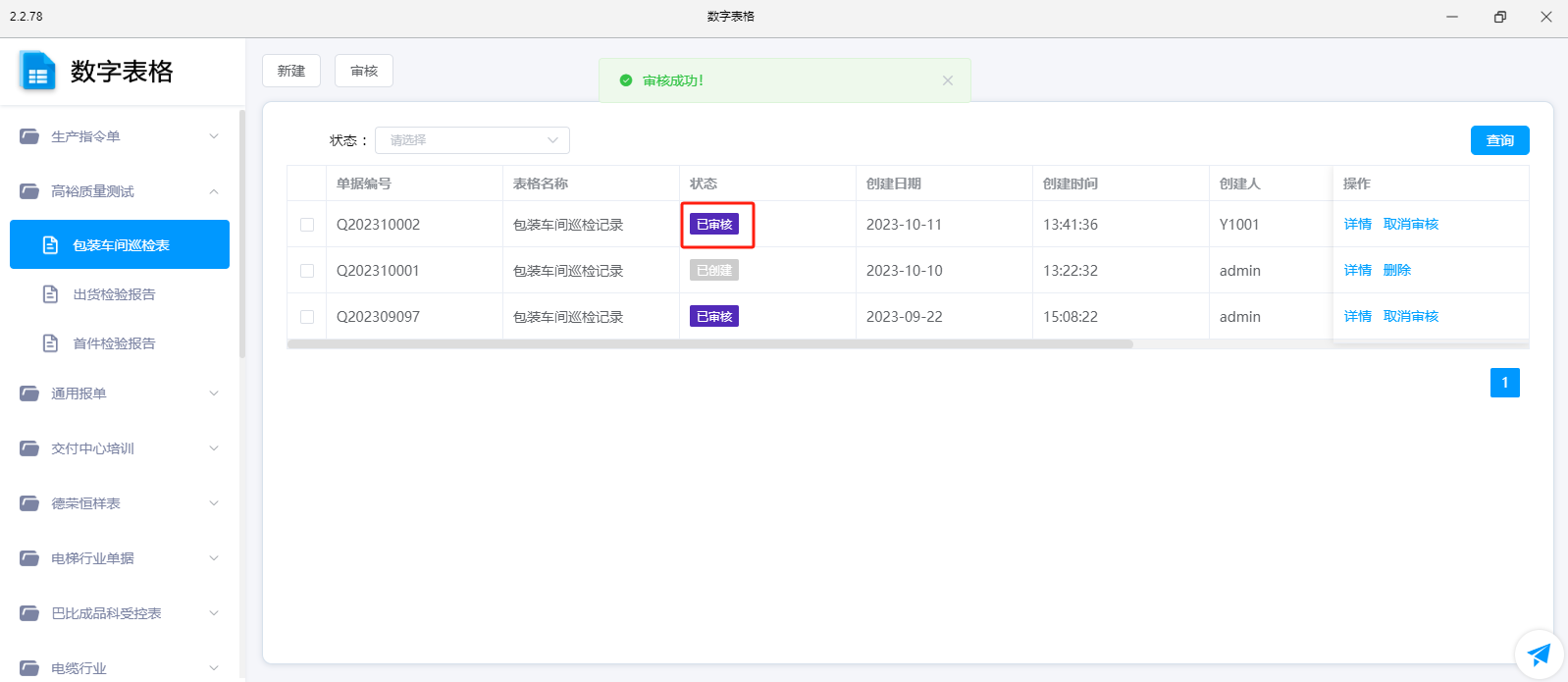Check the row checkbox for Q202310002
This screenshot has height=682, width=1568.
point(307,225)
